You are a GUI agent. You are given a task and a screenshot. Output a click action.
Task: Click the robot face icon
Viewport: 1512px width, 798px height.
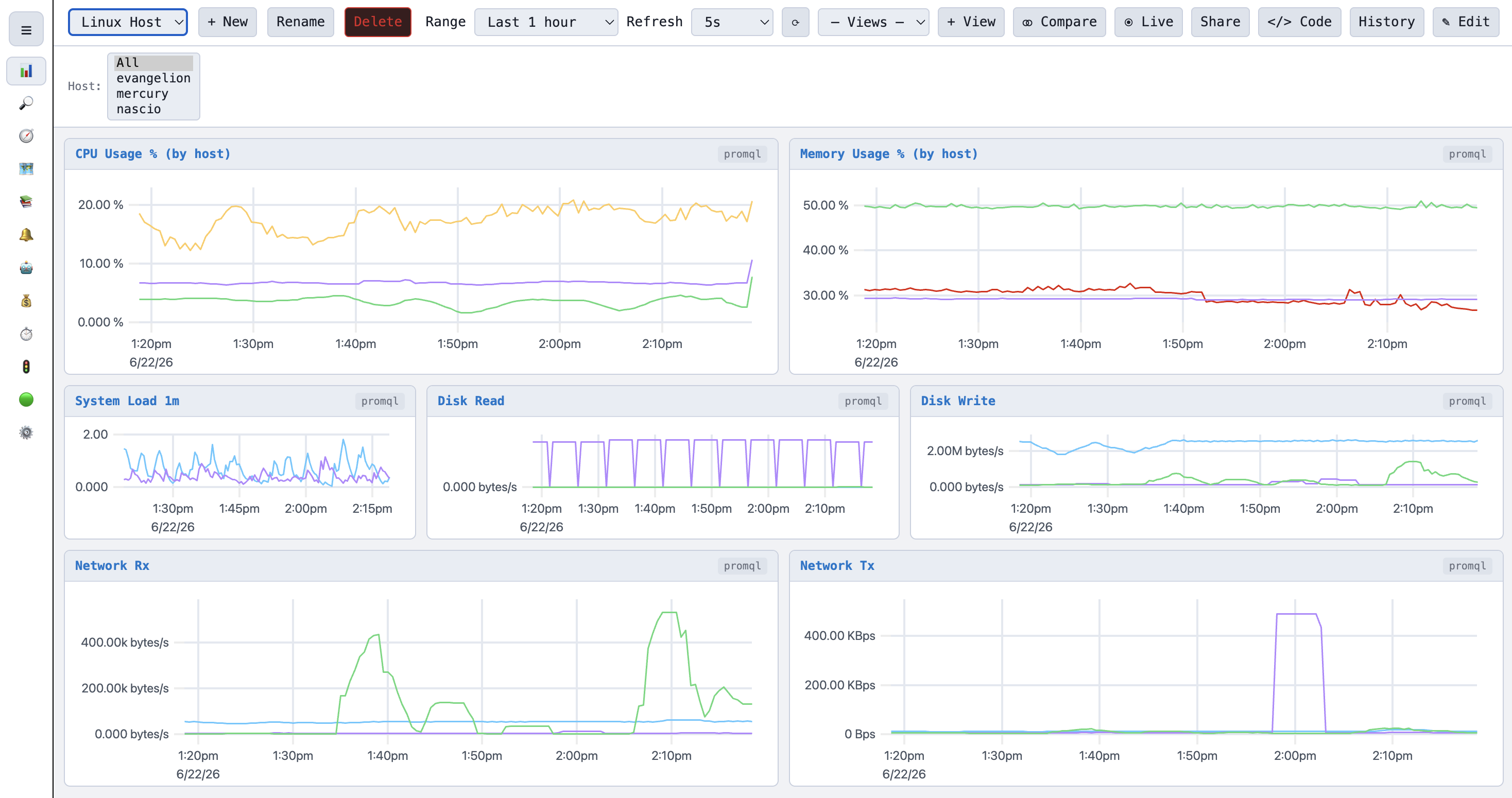[26, 268]
